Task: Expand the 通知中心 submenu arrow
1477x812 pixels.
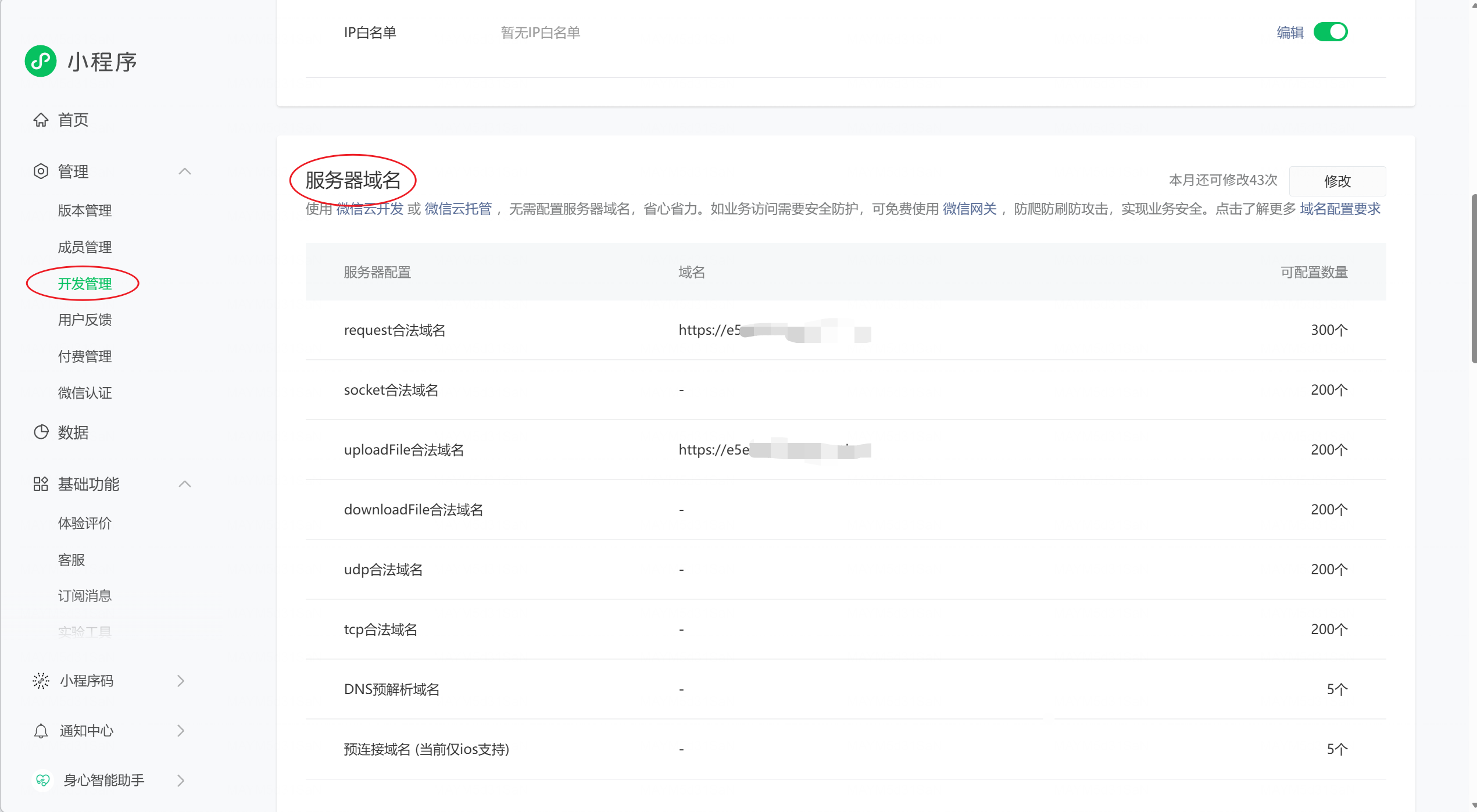Action: (181, 731)
